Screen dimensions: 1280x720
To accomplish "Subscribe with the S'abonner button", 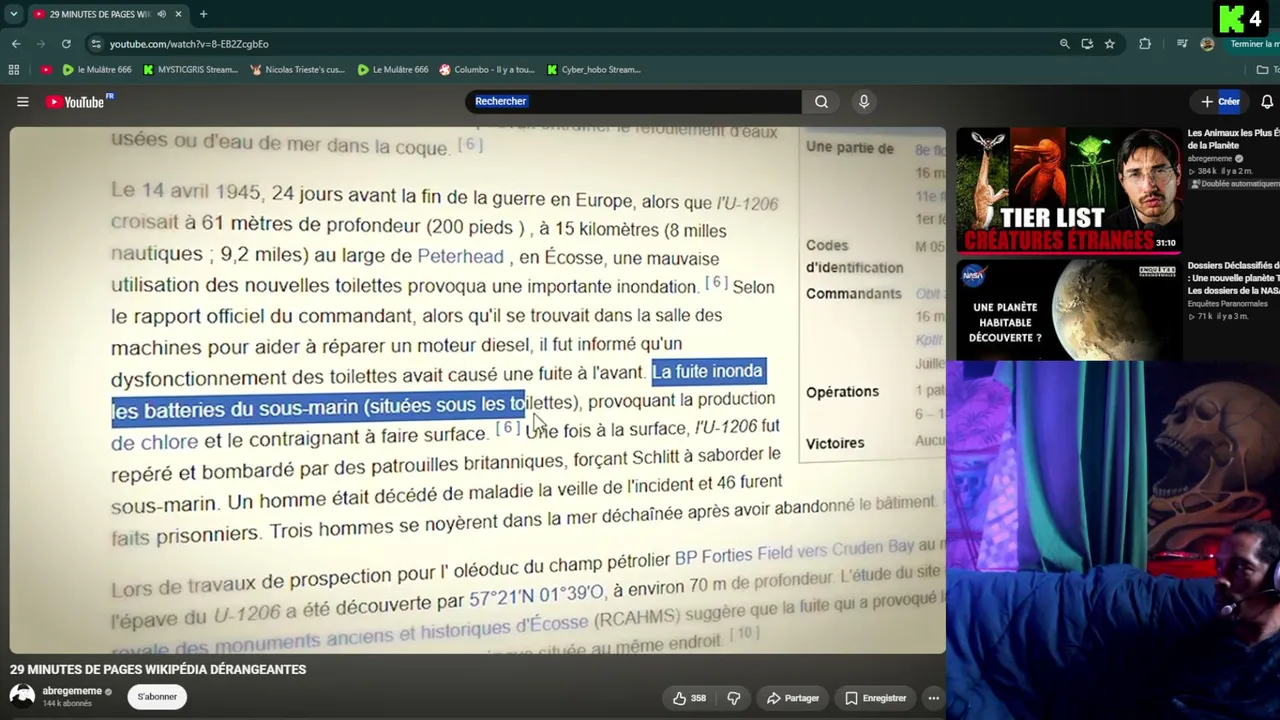I will click(x=157, y=697).
